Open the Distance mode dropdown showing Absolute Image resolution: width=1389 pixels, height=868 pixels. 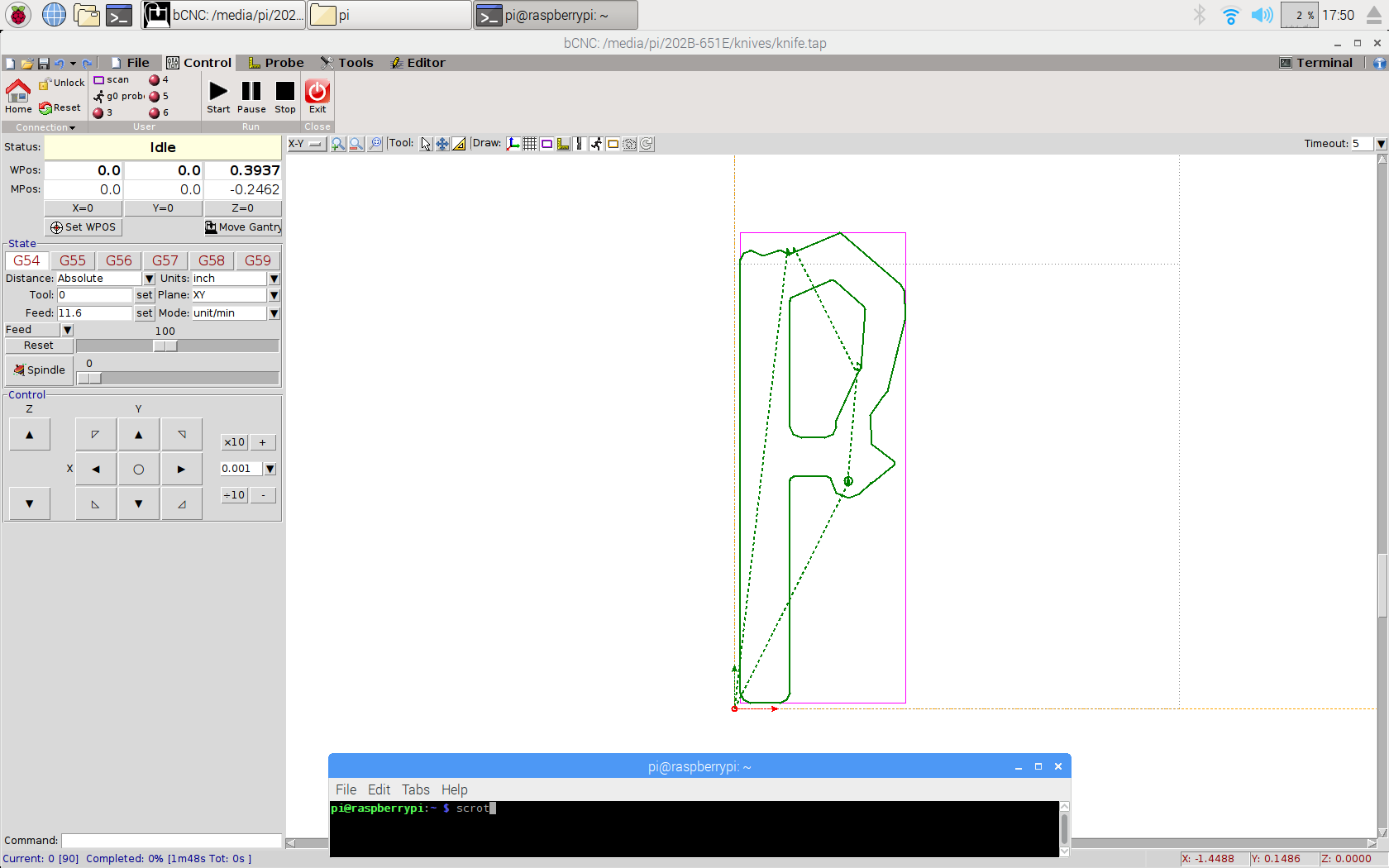coord(147,278)
